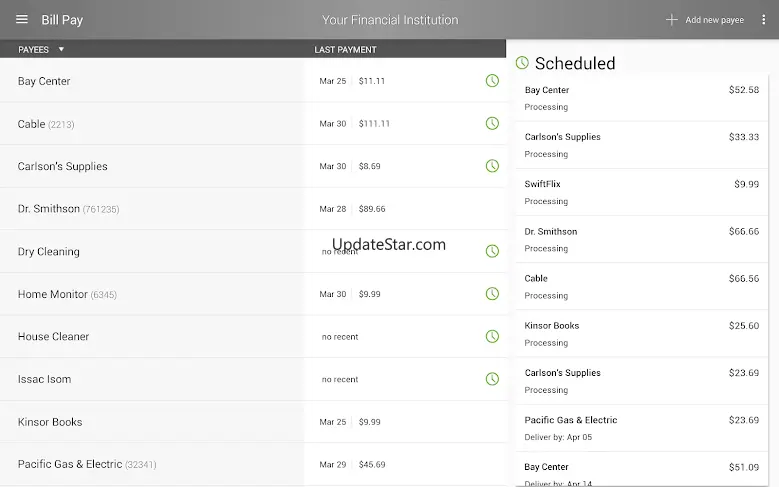The height and width of the screenshot is (487, 779).
Task: Click the Bill Pay title
Action: [x=62, y=20]
